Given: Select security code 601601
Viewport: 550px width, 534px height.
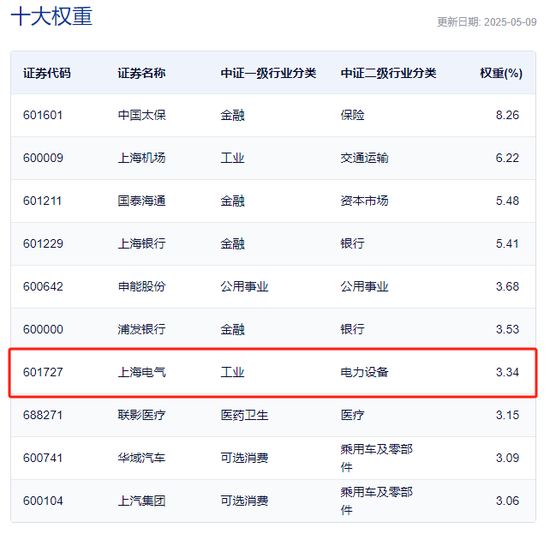Looking at the screenshot, I should pyautogui.click(x=43, y=115).
